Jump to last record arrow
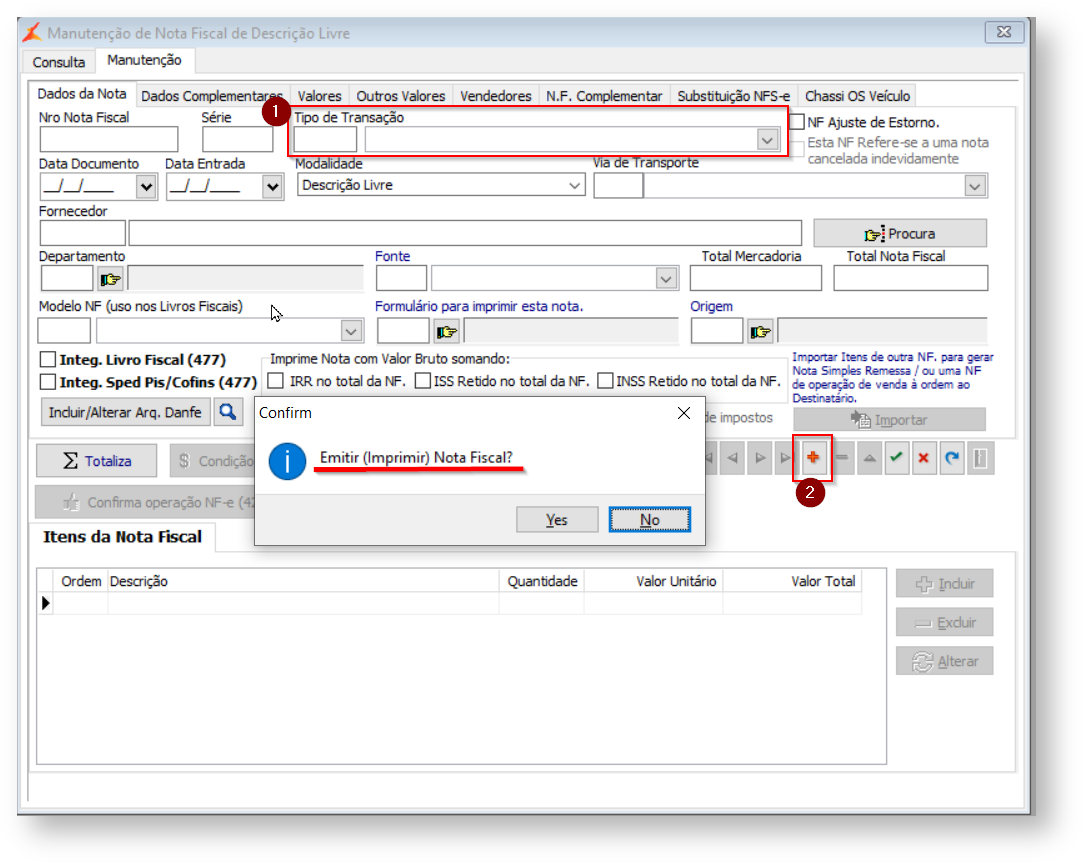This screenshot has width=1084, height=864. click(x=785, y=458)
